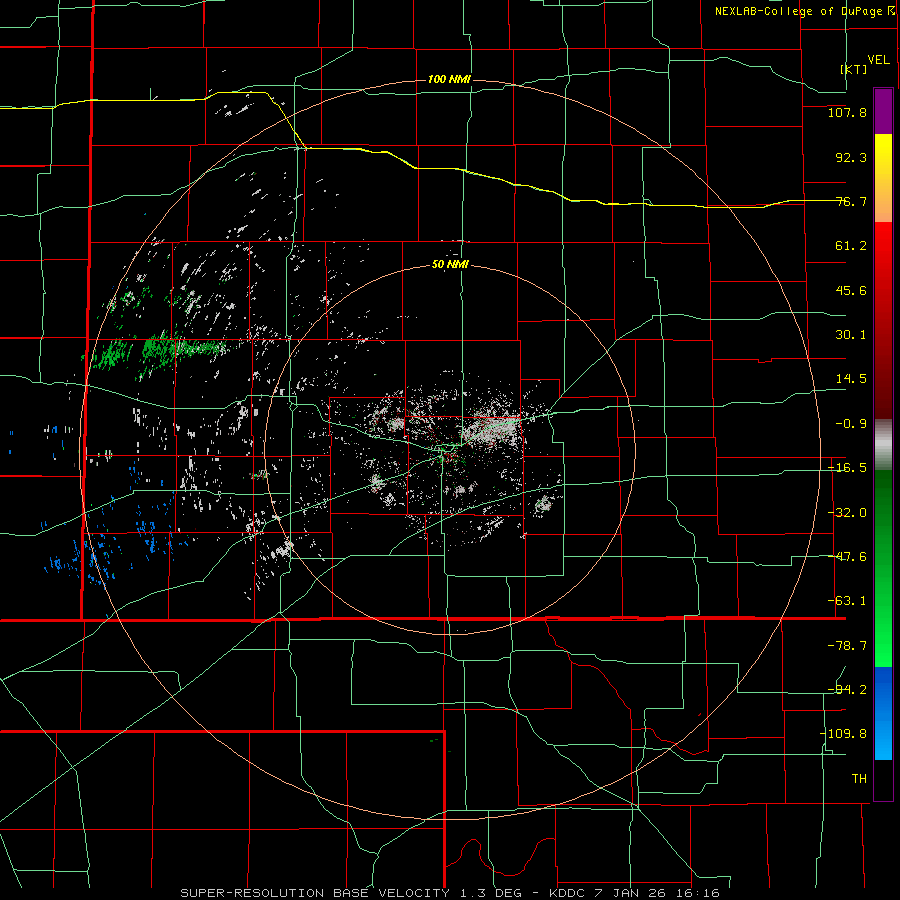Pick the red segment of the velocity color bar
Viewport: 900px width, 900px height.
[x=883, y=320]
